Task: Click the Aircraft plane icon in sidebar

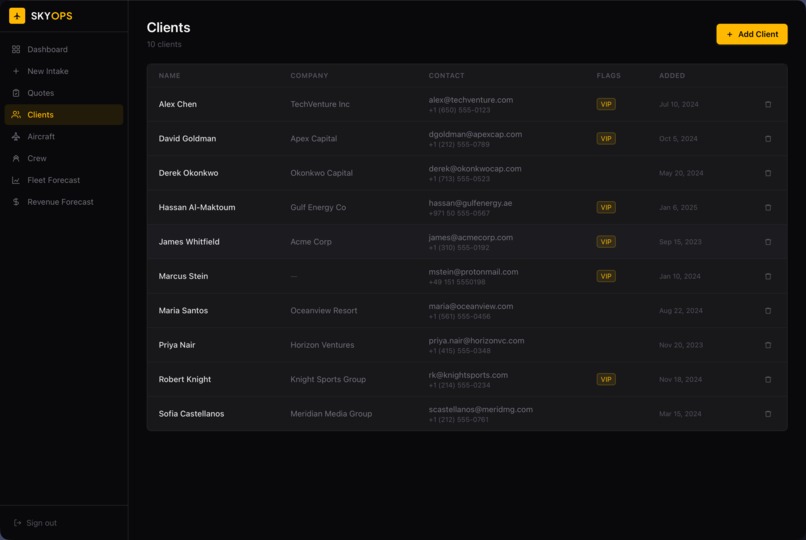Action: pyautogui.click(x=16, y=137)
